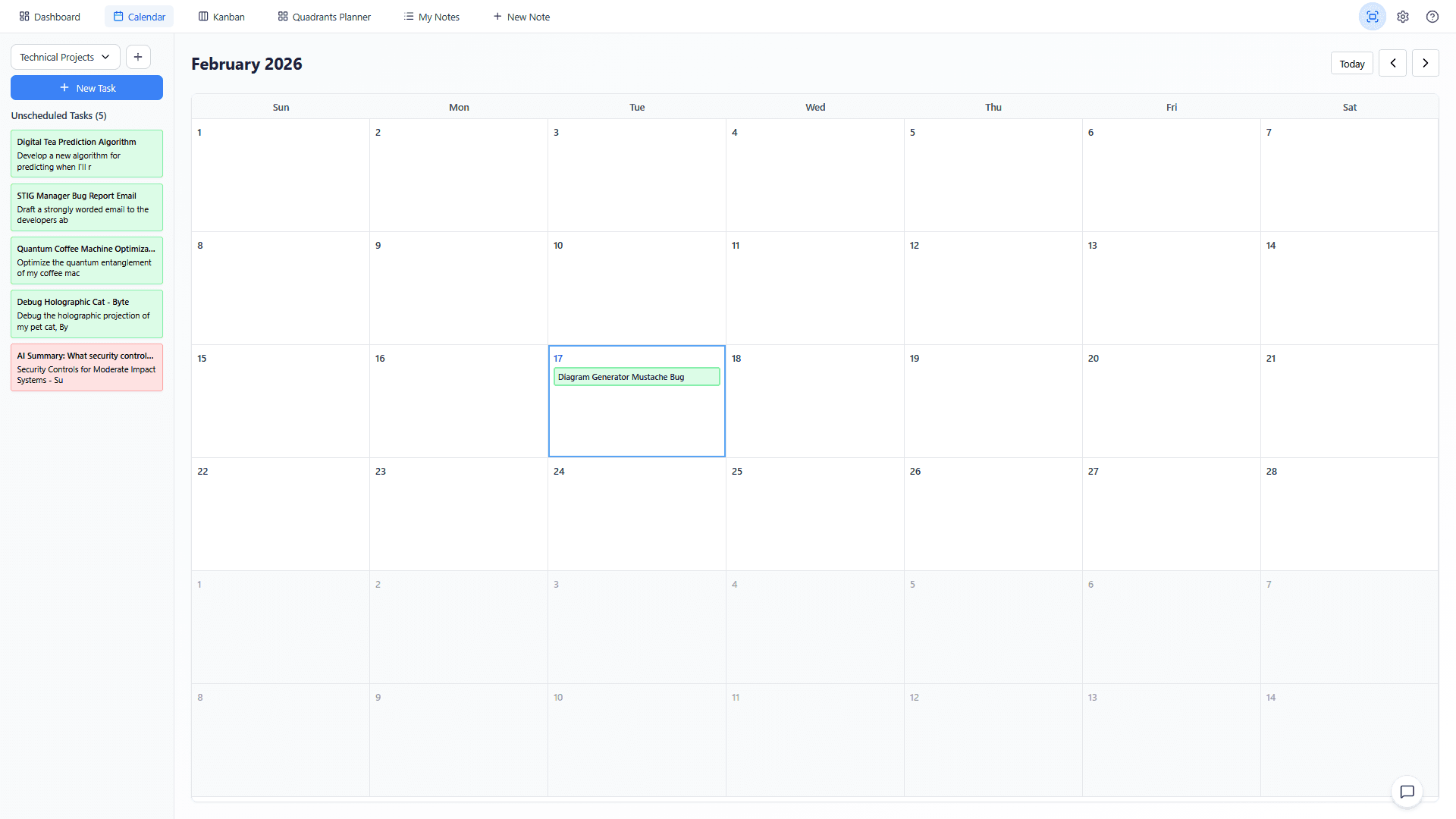
Task: Click the New Note plus icon
Action: click(x=497, y=16)
